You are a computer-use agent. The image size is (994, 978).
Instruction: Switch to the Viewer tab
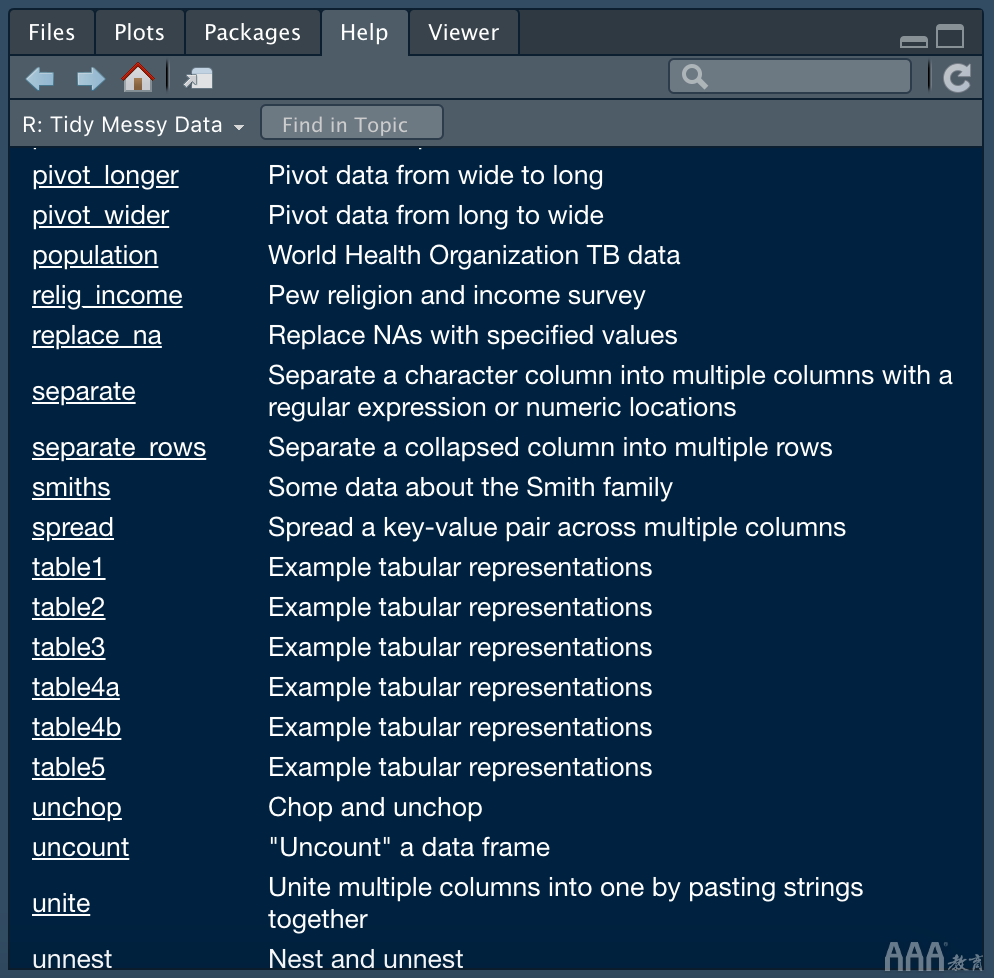(x=464, y=33)
